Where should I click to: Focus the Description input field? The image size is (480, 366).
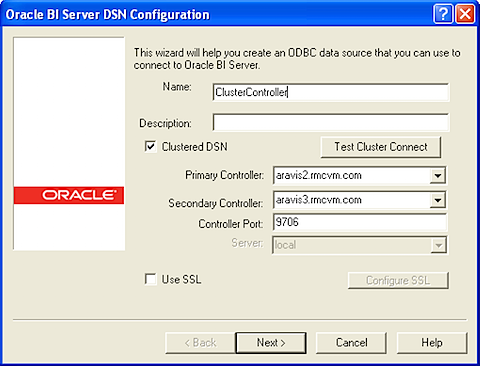pyautogui.click(x=331, y=122)
